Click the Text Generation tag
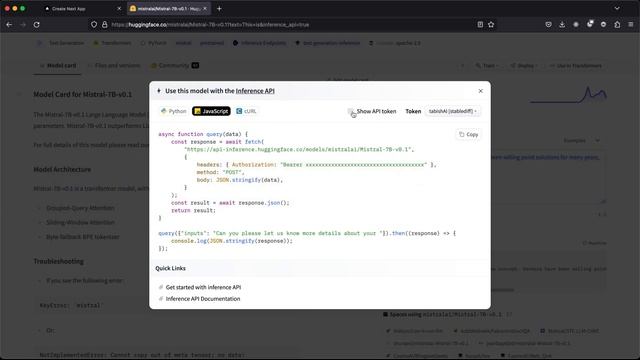This screenshot has height=360, width=640. 62,43
